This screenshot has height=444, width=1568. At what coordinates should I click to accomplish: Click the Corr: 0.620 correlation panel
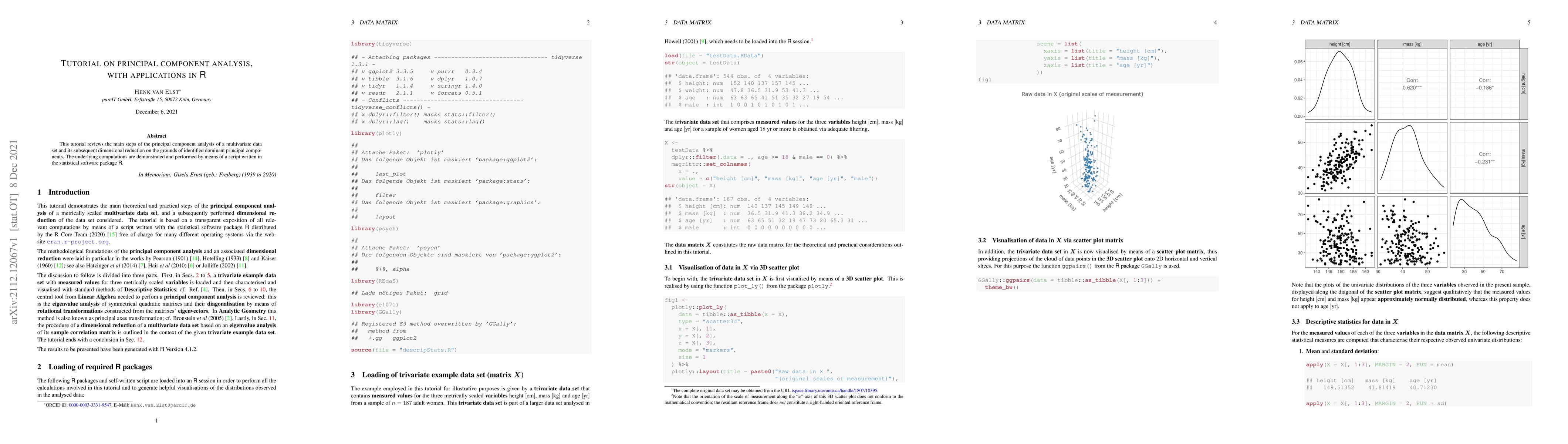click(x=1412, y=84)
